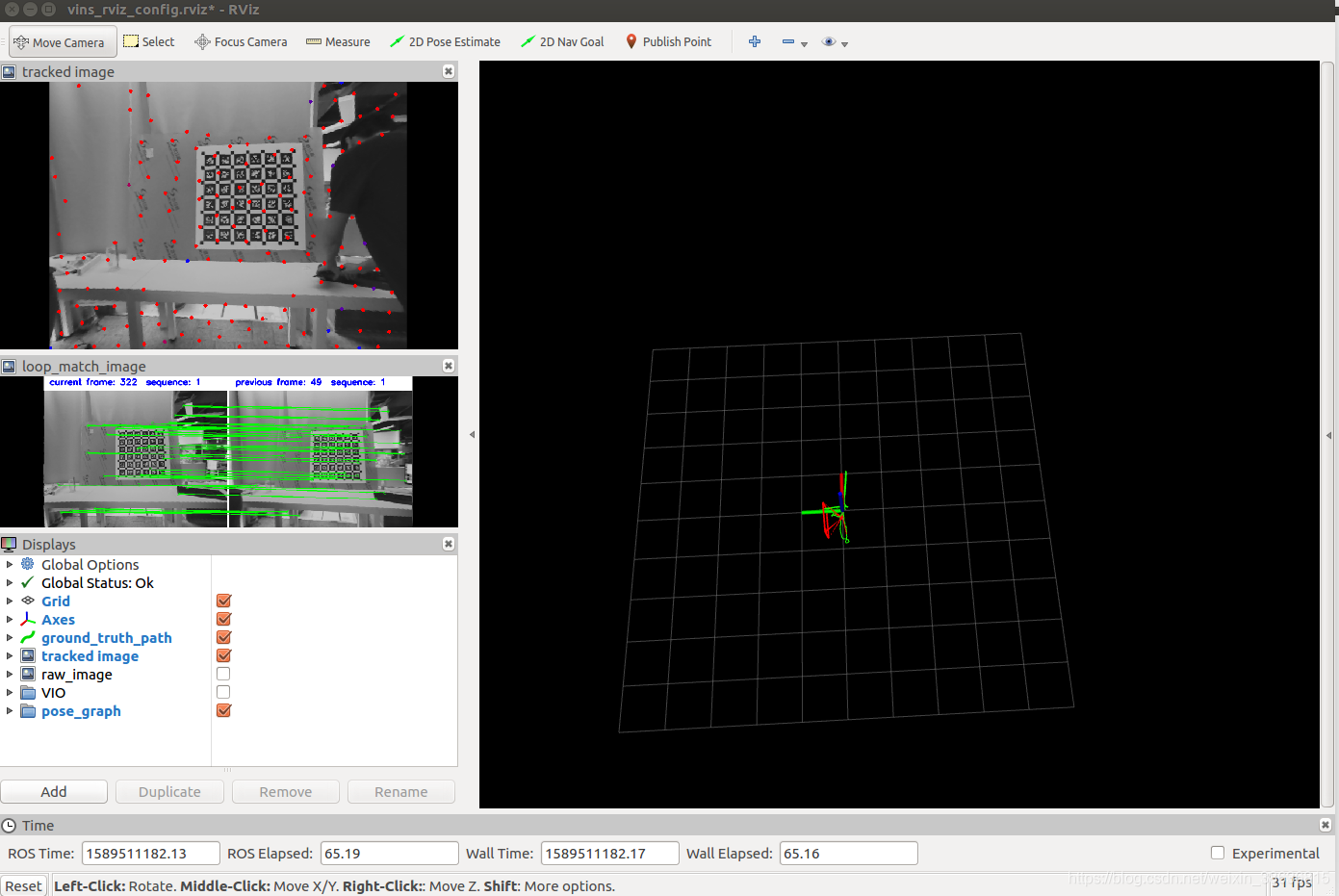Click the VIO folder icon
Image resolution: width=1339 pixels, height=896 pixels.
tap(28, 693)
